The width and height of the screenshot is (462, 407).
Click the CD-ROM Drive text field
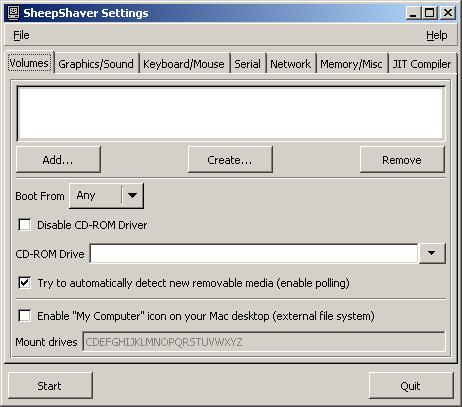254,254
